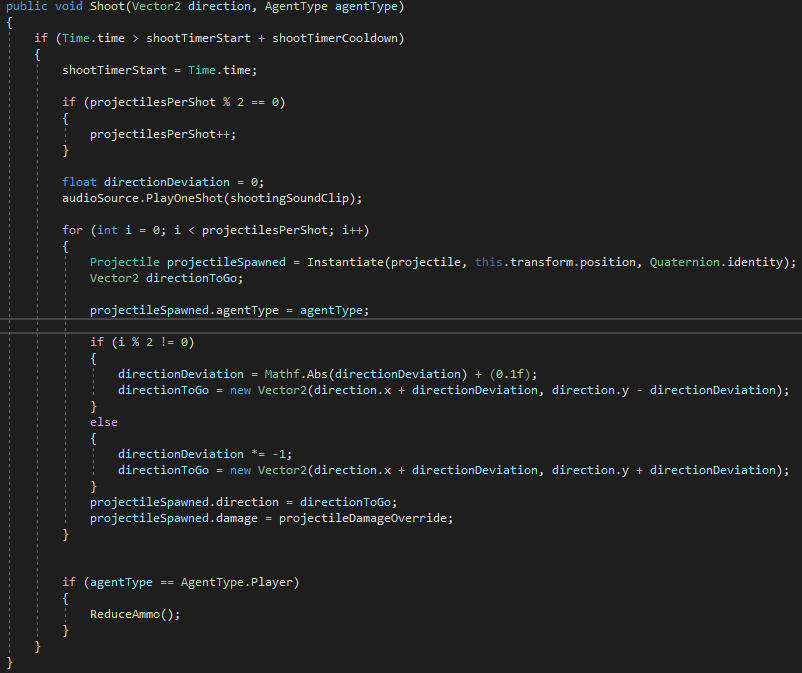The width and height of the screenshot is (802, 673).
Task: Click the 'if (i % 2 != 0)' condition
Action: [x=142, y=342]
